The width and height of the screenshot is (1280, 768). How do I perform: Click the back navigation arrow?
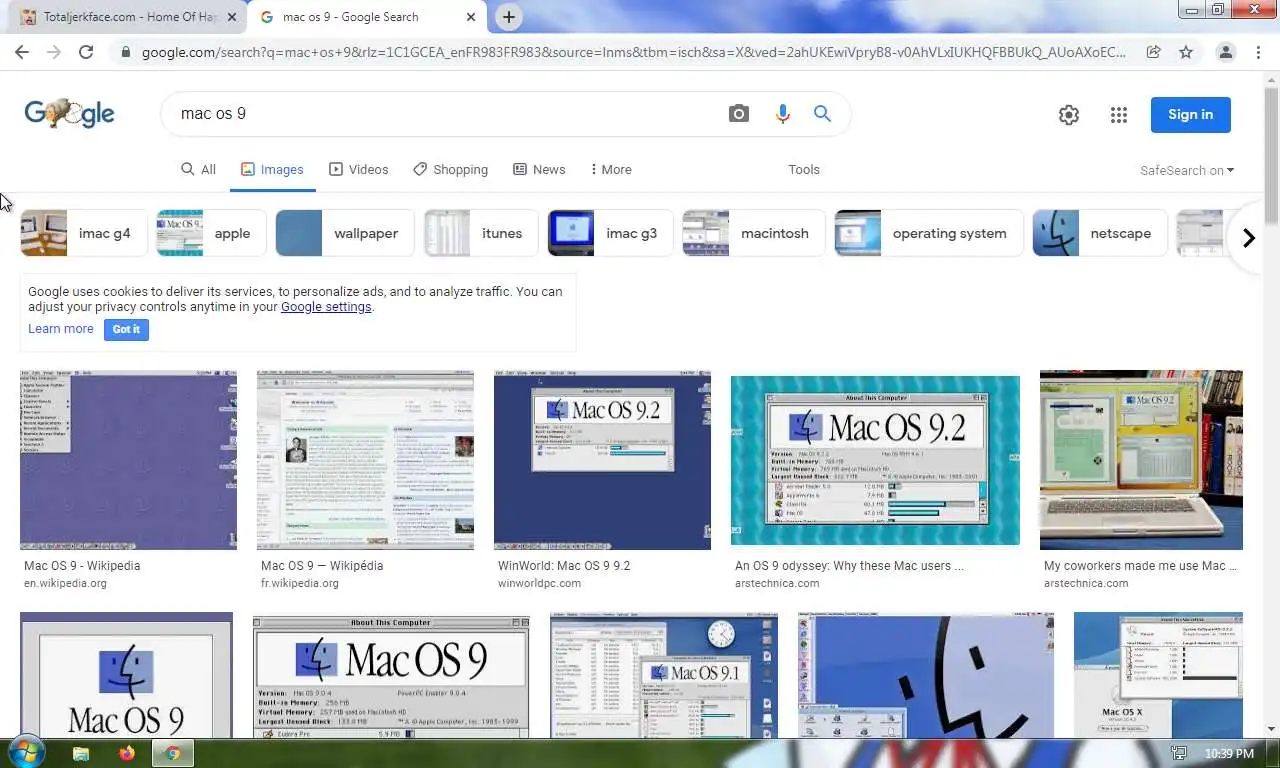[22, 52]
